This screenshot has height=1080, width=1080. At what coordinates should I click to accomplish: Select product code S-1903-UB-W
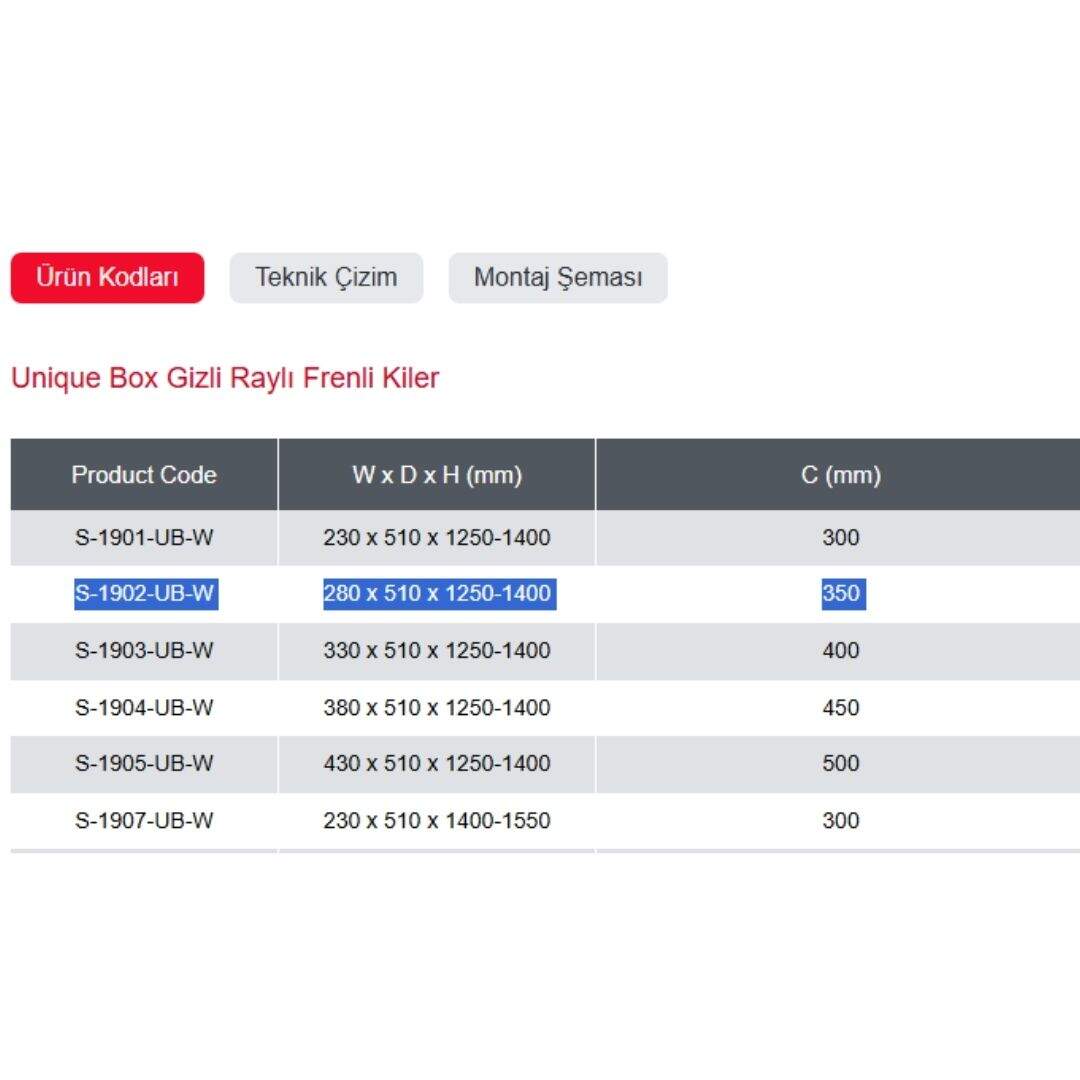[144, 651]
